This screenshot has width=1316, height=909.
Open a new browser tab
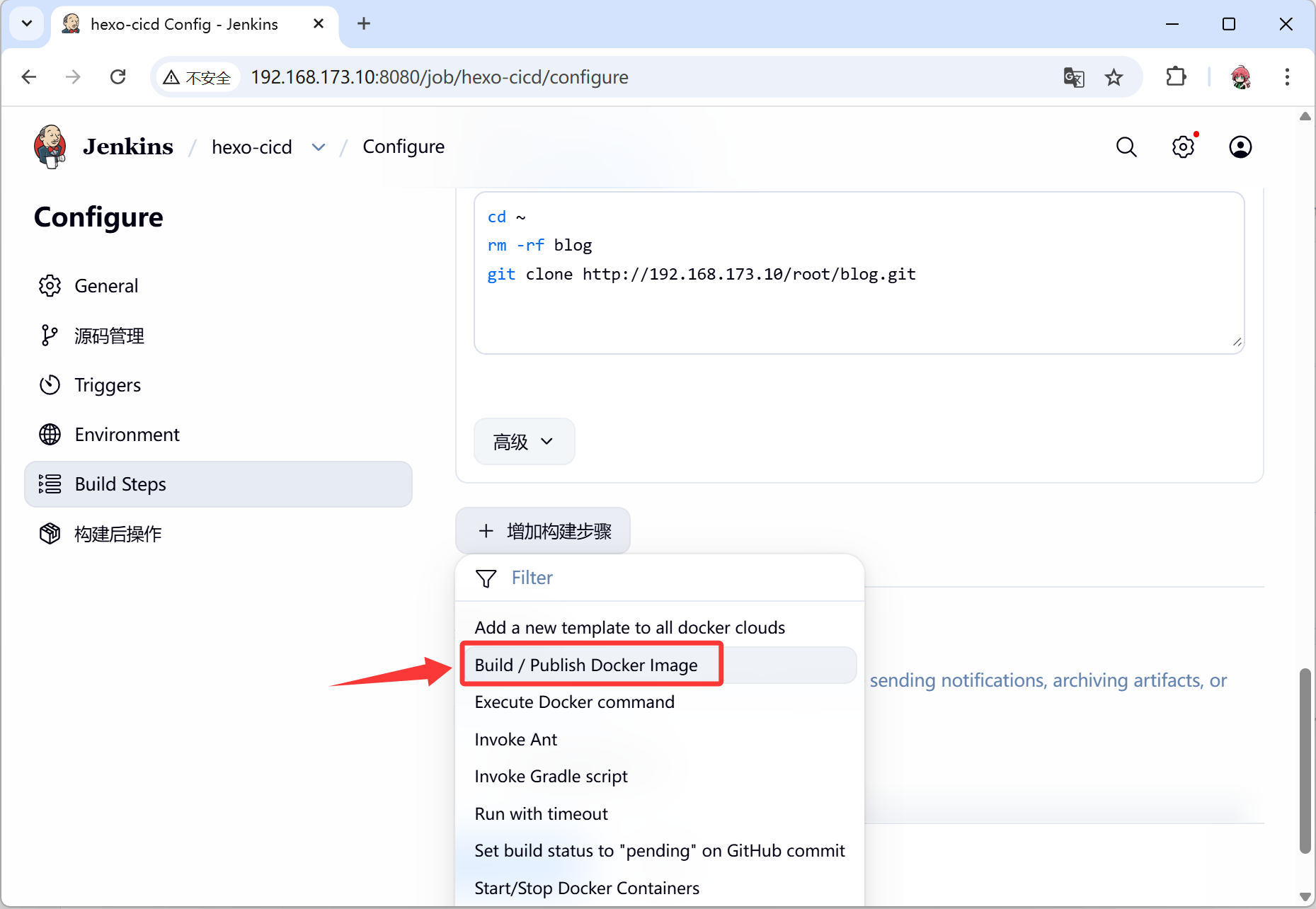(x=364, y=24)
